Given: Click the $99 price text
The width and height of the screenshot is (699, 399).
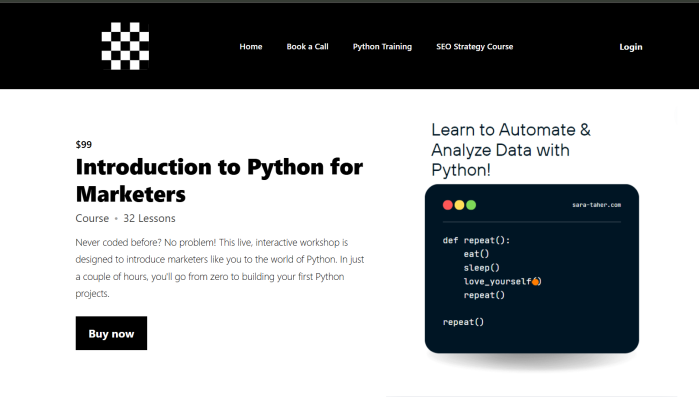Looking at the screenshot, I should 84,144.
